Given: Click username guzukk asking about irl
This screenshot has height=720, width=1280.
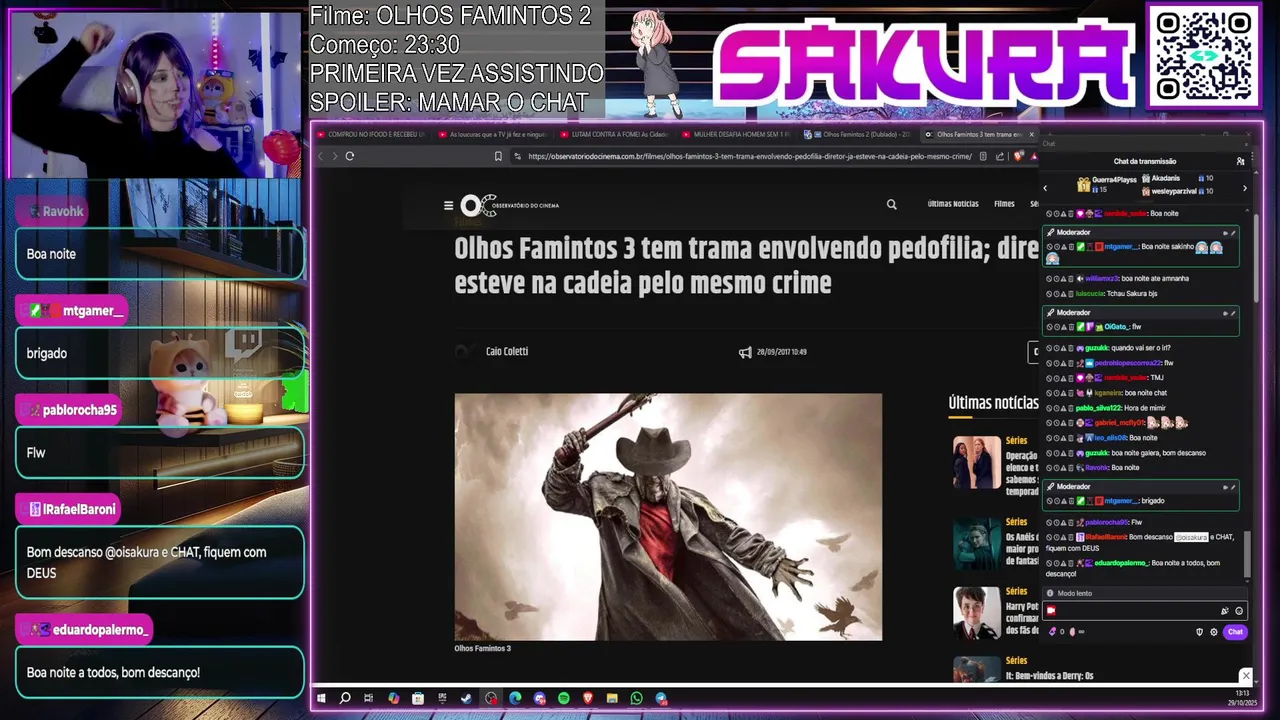Looking at the screenshot, I should (x=1097, y=347).
